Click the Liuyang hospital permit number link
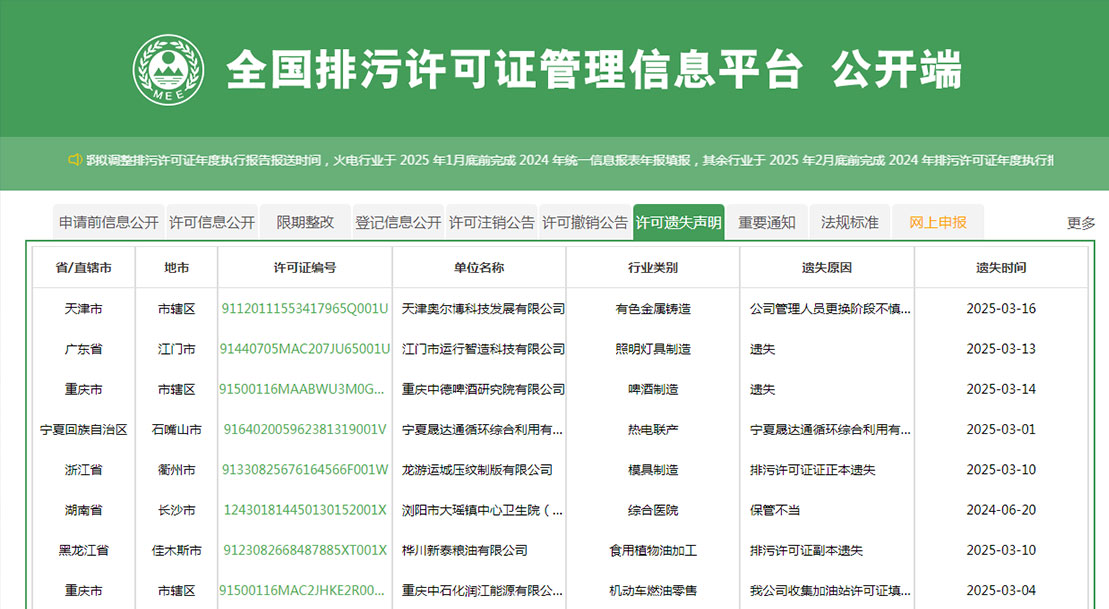 pos(305,510)
